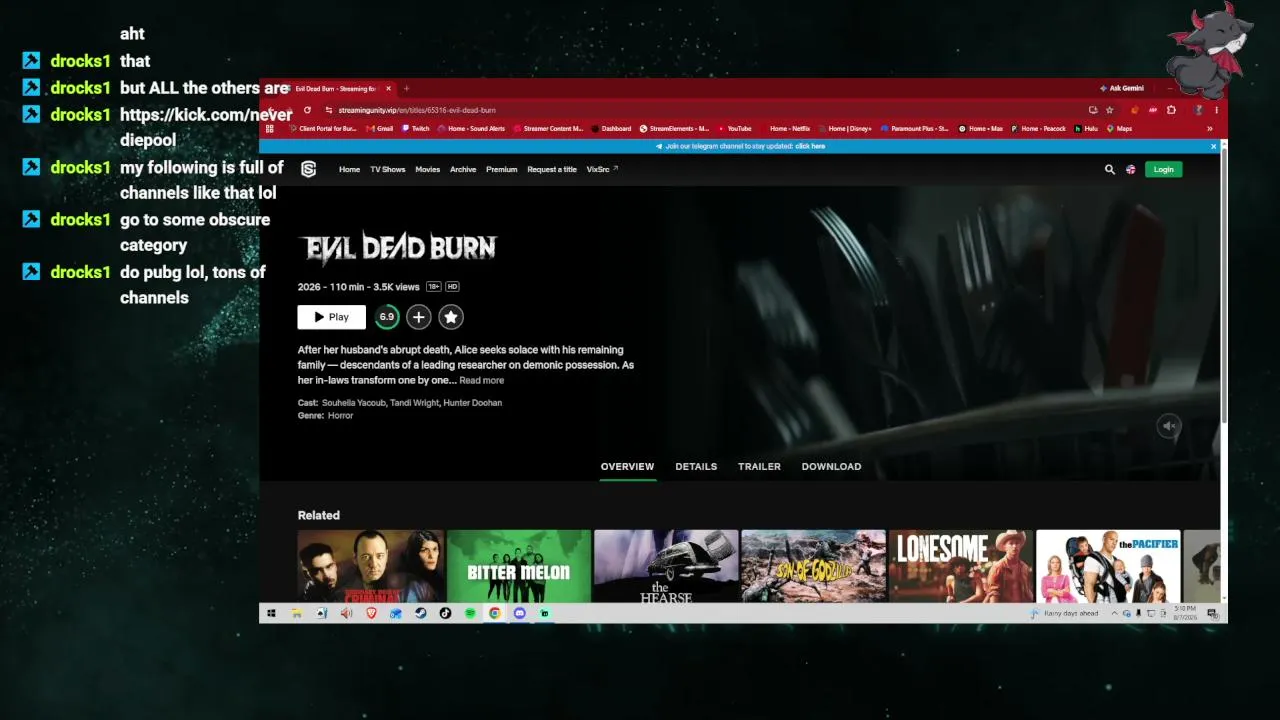The width and height of the screenshot is (1280, 720).
Task: Open the VixSrc external link
Action: pyautogui.click(x=602, y=170)
